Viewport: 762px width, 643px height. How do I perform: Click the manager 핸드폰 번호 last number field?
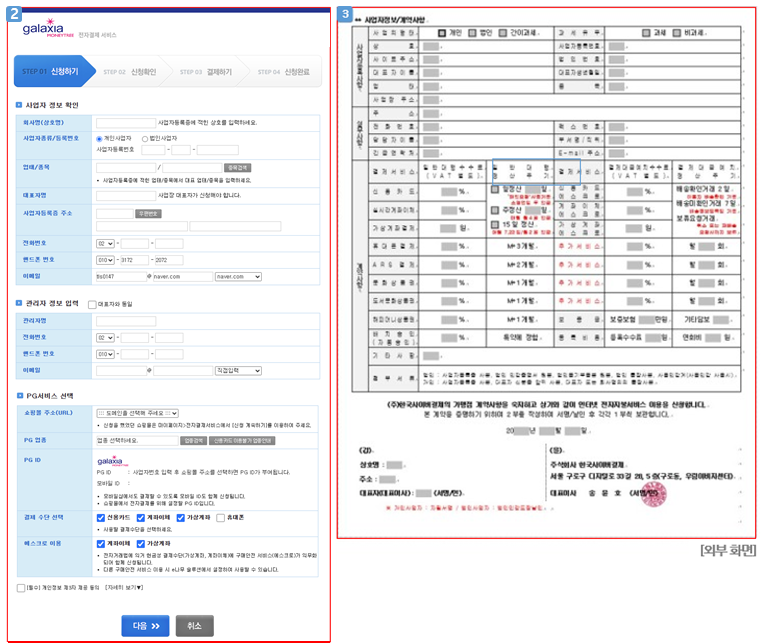[169, 354]
